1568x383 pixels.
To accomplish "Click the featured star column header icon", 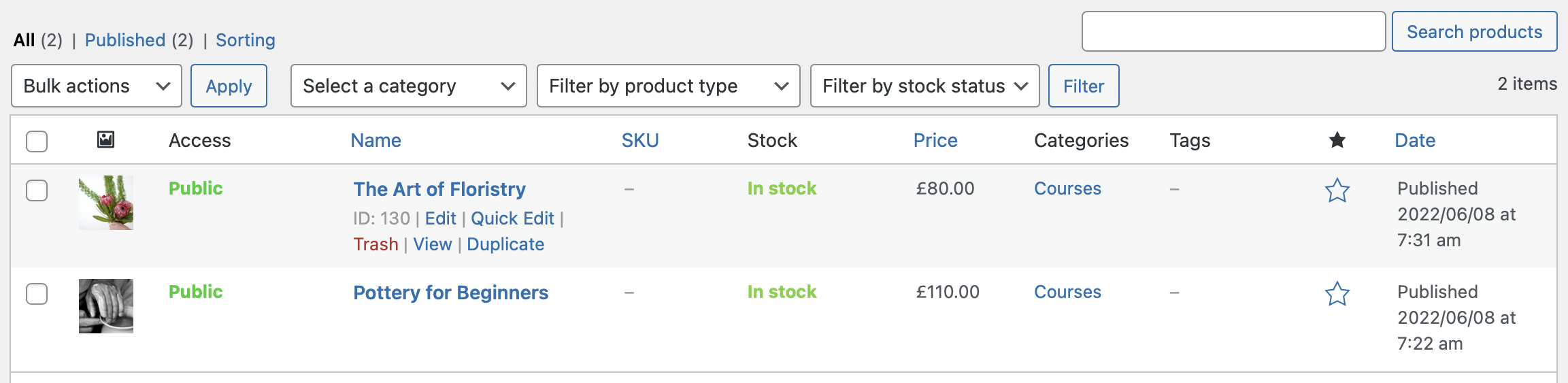I will coord(1337,140).
